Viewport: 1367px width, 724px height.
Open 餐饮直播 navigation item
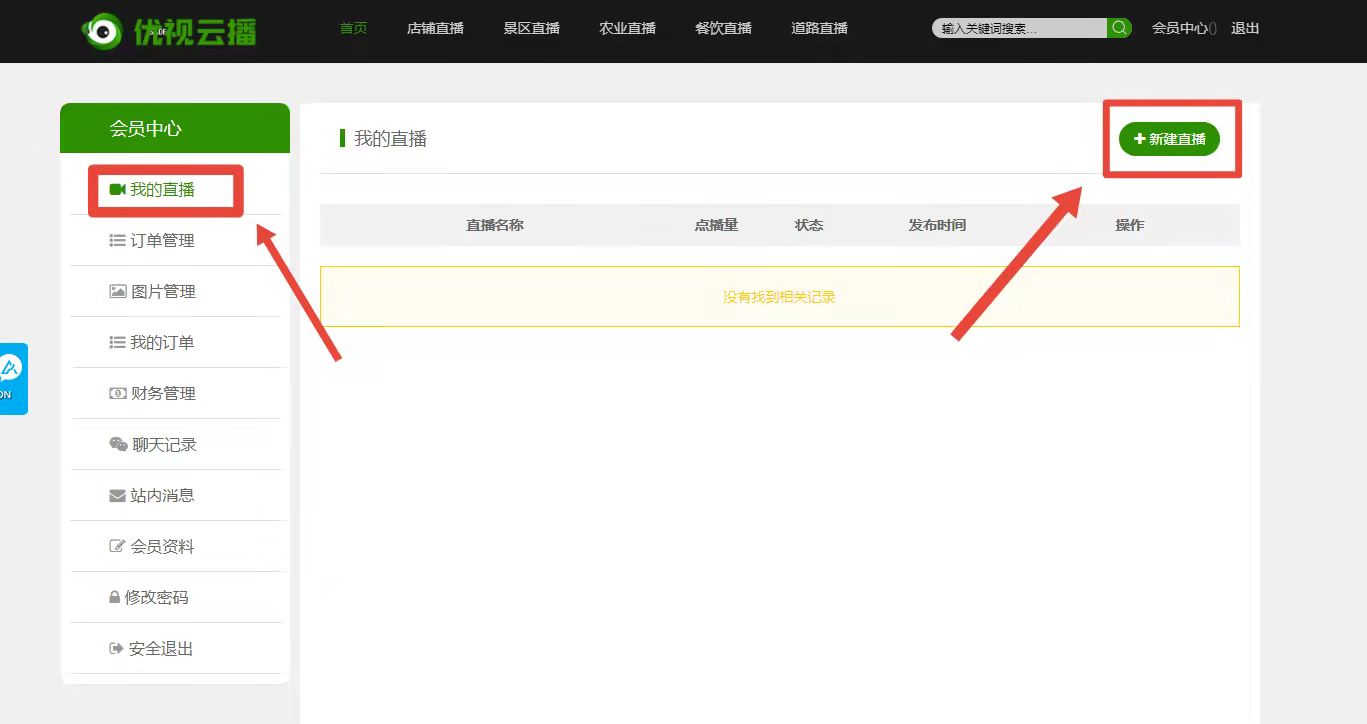click(x=723, y=28)
